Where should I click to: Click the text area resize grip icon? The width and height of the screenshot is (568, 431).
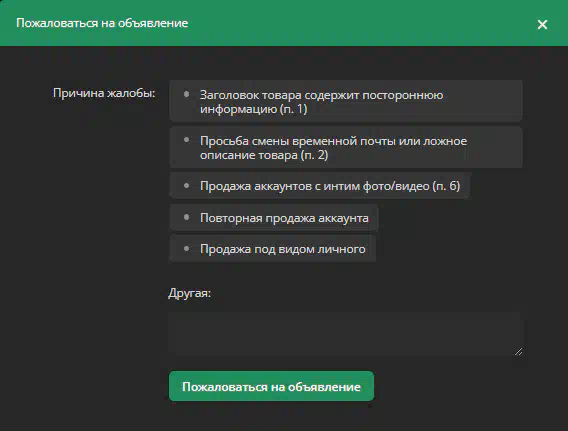pyautogui.click(x=518, y=351)
